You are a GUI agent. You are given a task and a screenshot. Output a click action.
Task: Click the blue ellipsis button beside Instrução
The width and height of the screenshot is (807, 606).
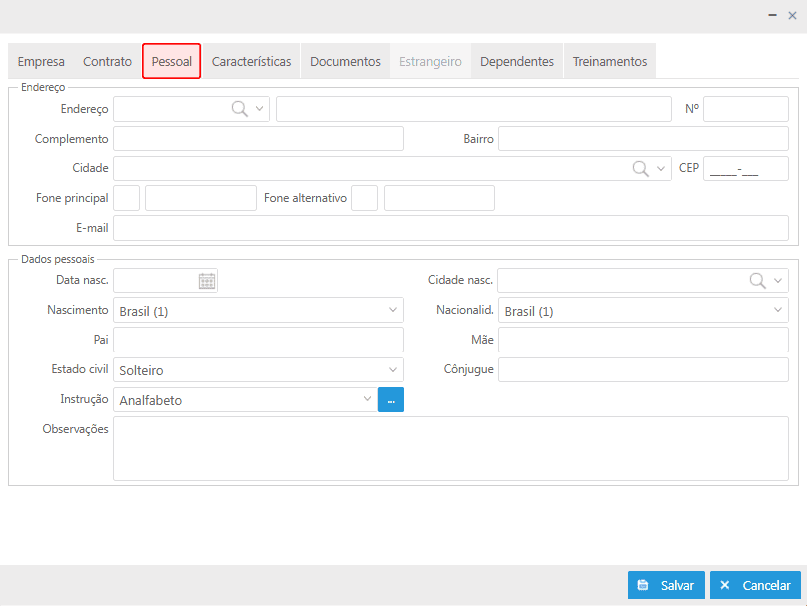391,400
